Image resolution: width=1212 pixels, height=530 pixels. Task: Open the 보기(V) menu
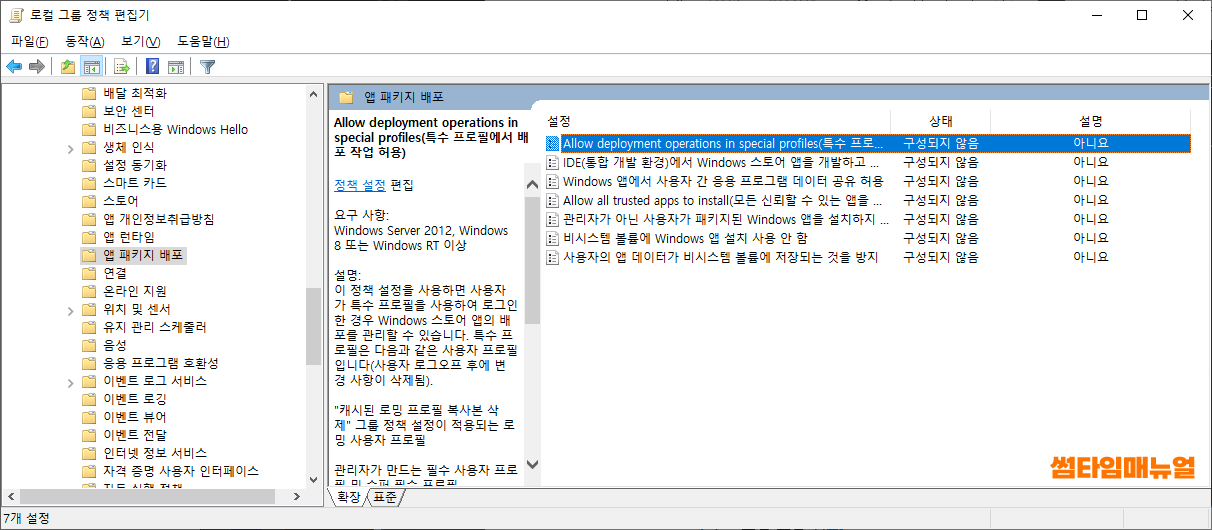[x=141, y=41]
